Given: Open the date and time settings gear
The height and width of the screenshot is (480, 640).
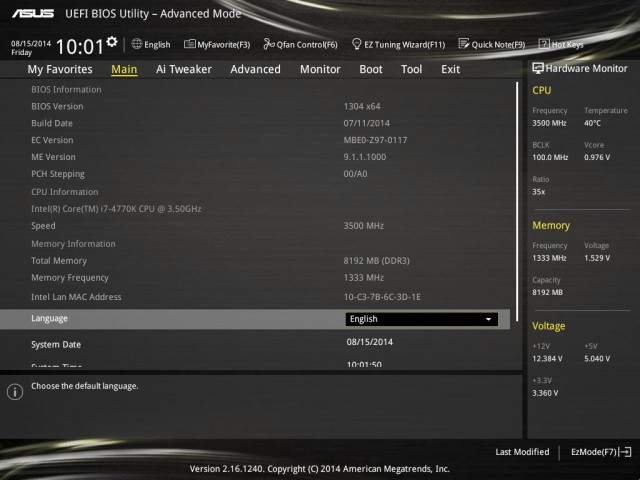Looking at the screenshot, I should point(112,42).
